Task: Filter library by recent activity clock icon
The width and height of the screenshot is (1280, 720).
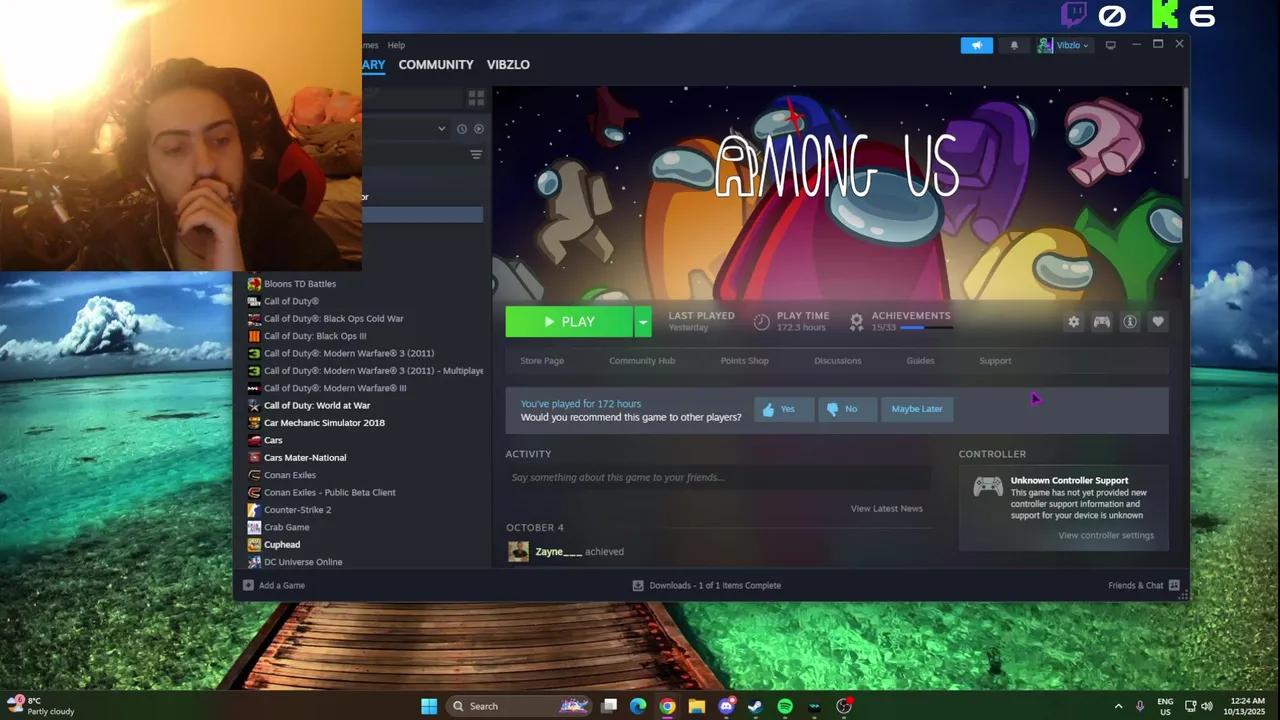Action: coord(461,128)
